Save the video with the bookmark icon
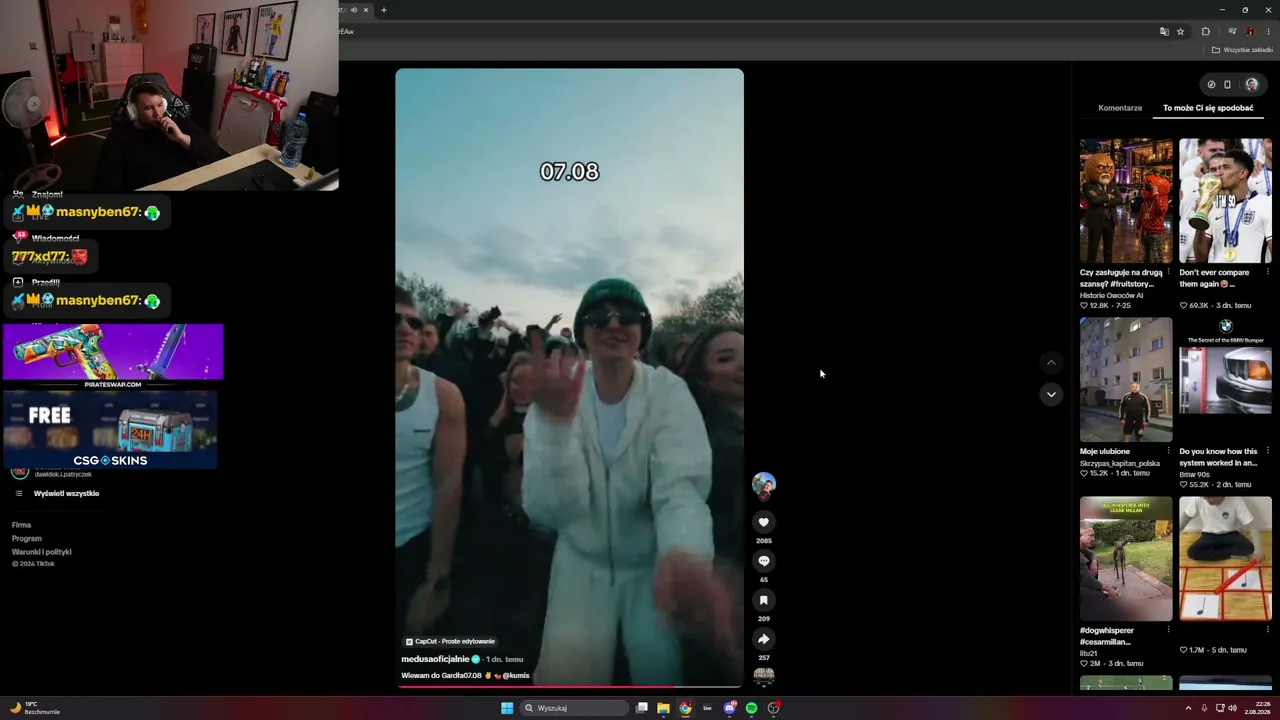 tap(764, 600)
